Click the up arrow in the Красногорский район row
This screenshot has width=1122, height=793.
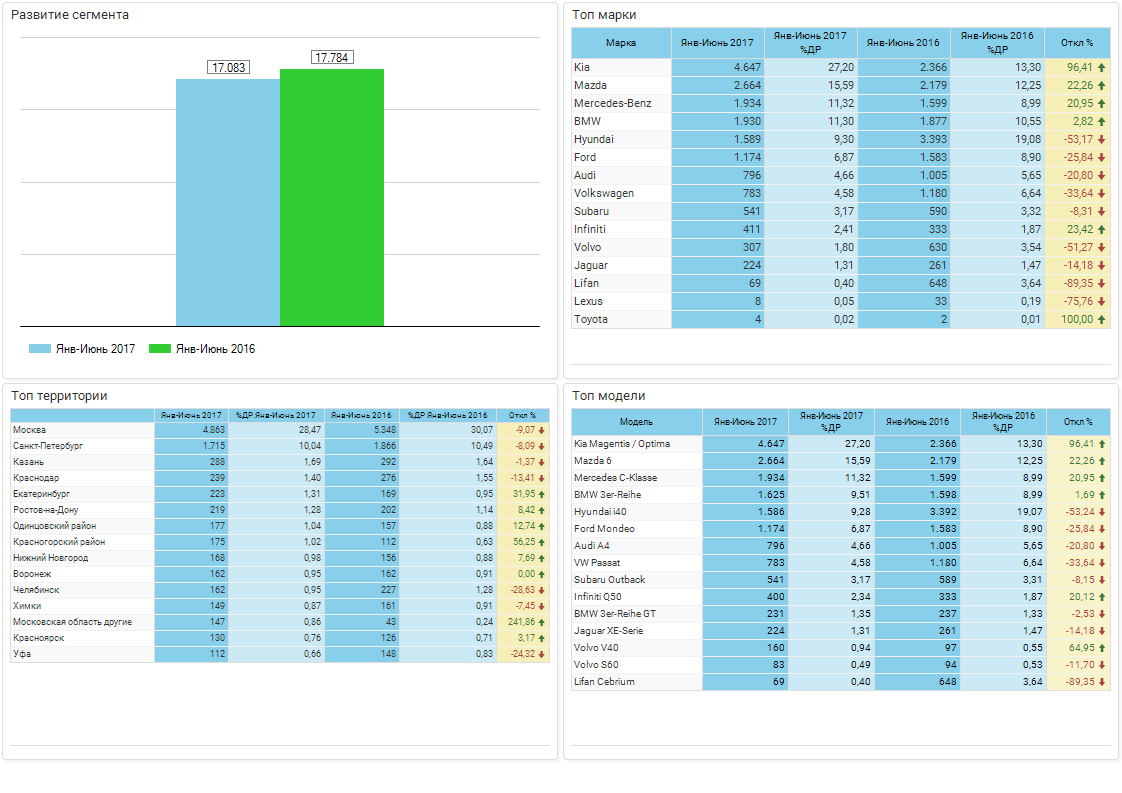coord(542,543)
